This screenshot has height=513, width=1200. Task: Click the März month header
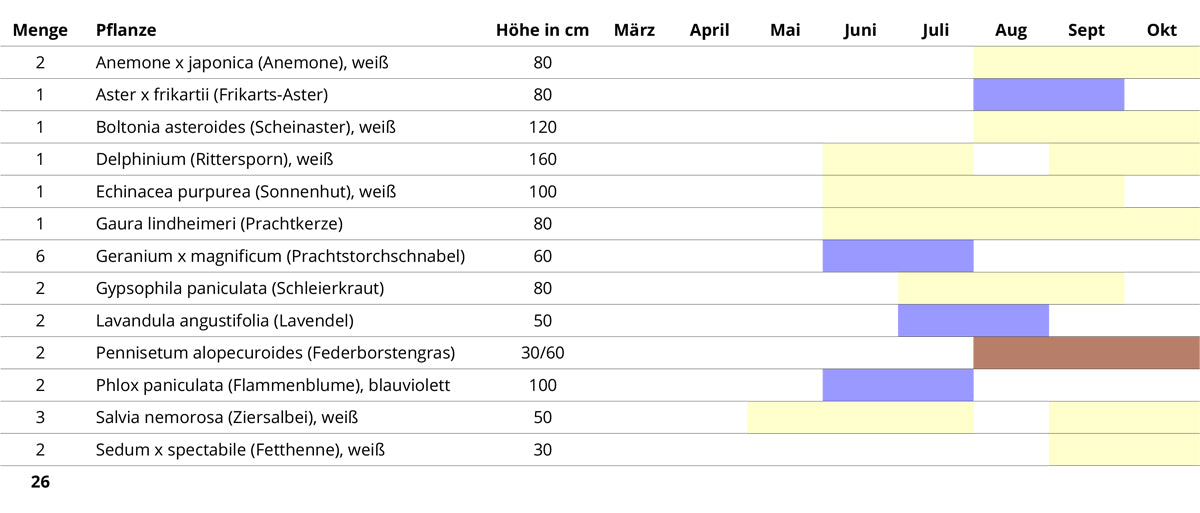[634, 30]
